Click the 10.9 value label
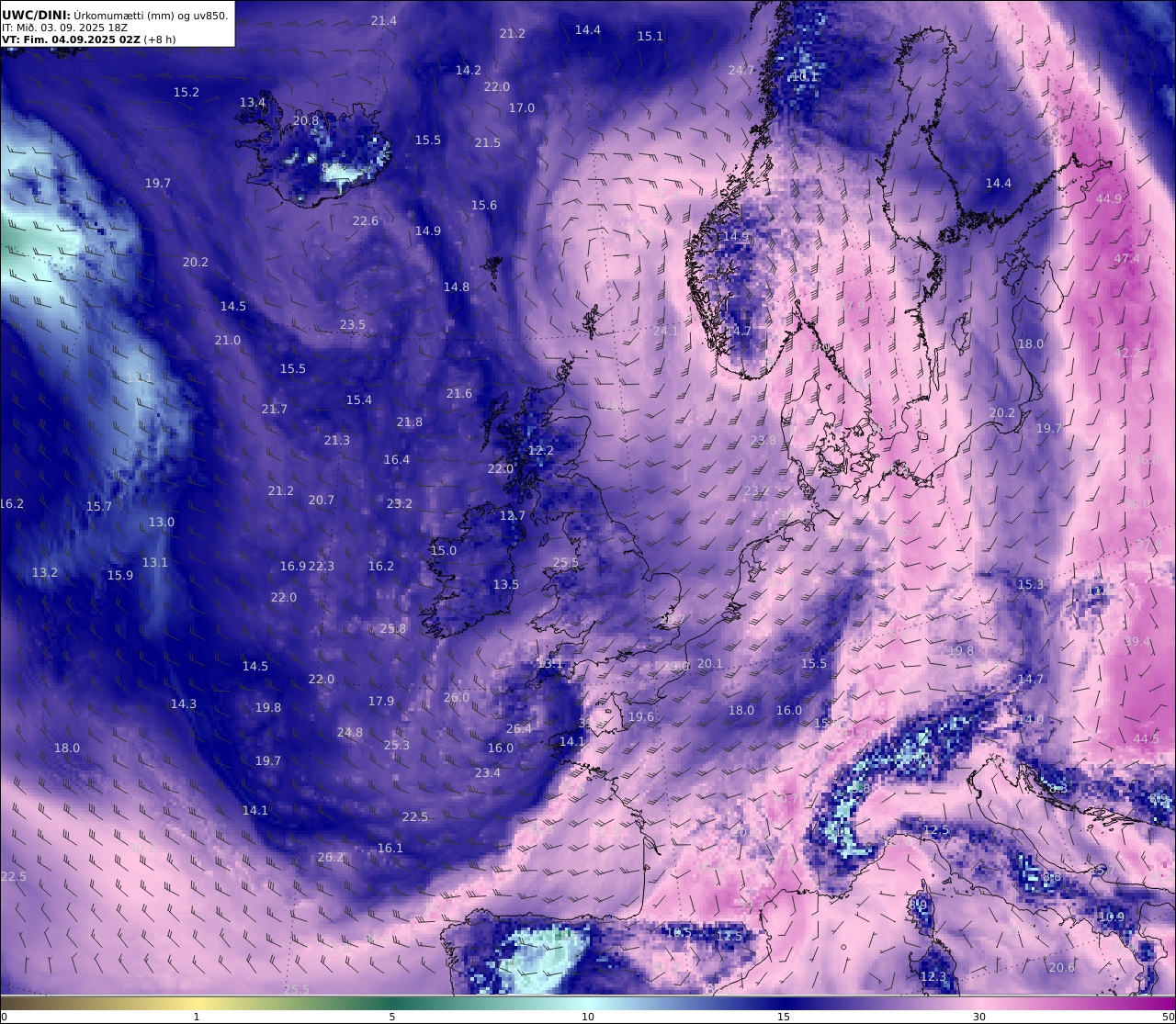The height and width of the screenshot is (1024, 1176). (1112, 917)
